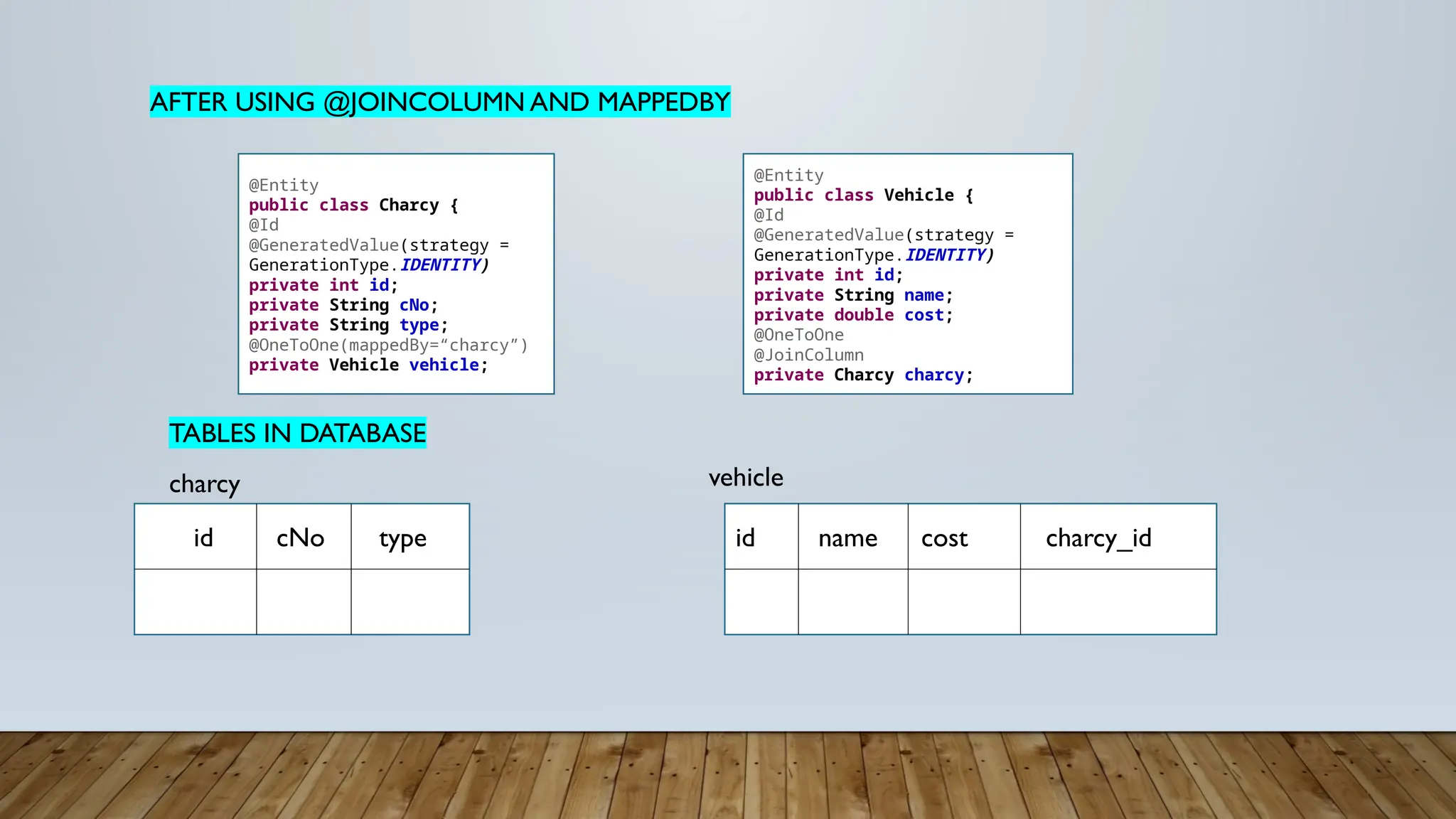Click the 'id' header cell in charcy table
This screenshot has width=1456, height=819.
point(196,537)
